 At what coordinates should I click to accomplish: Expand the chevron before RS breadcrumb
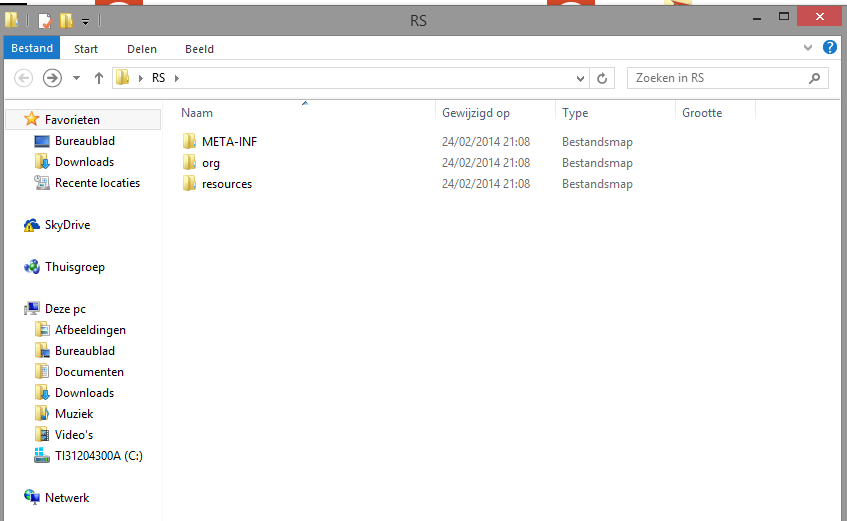(x=140, y=78)
